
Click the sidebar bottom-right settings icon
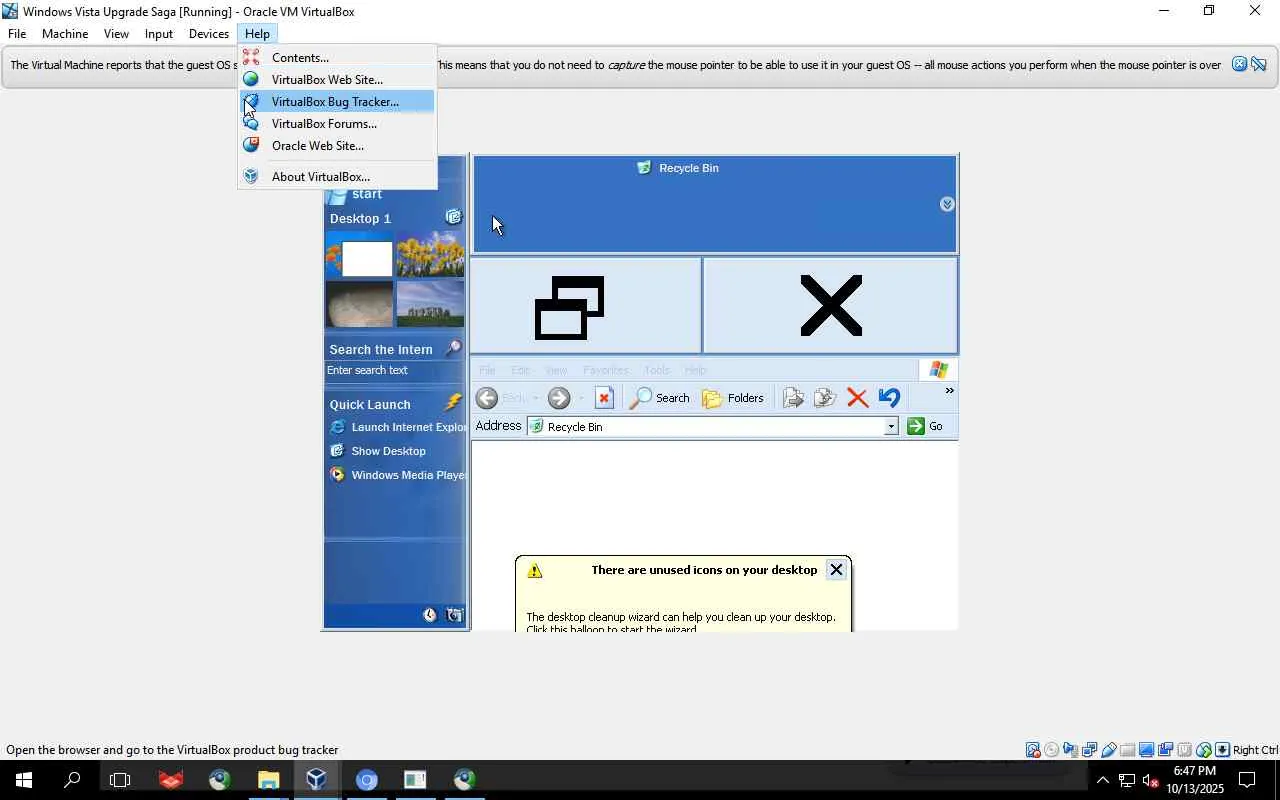click(455, 615)
